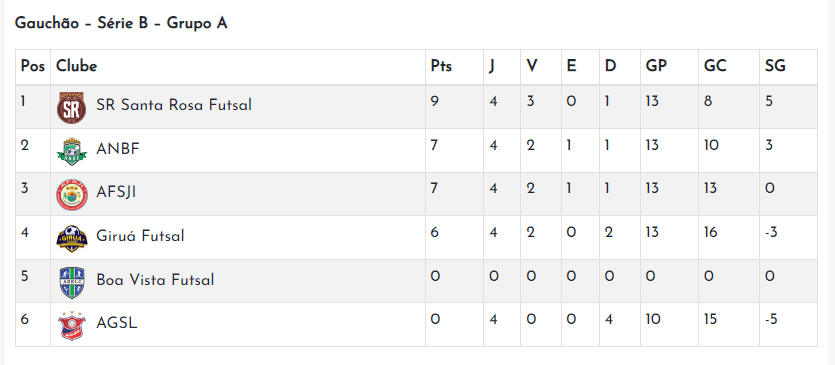Open the Giruá Futsal team name

tap(140, 236)
